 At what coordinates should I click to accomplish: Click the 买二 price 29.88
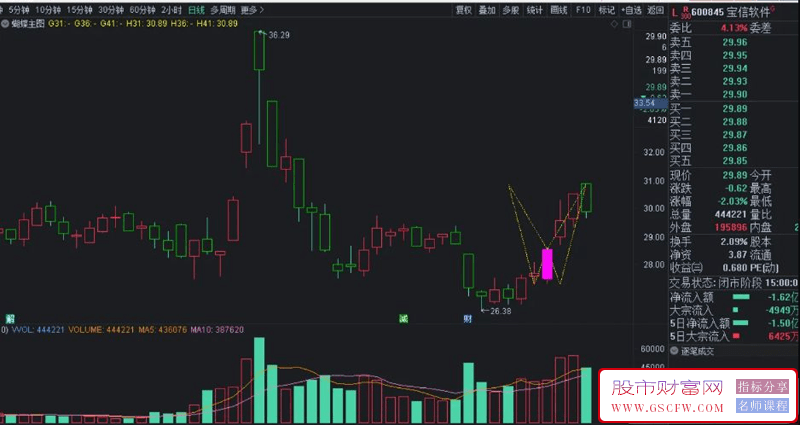pos(735,121)
